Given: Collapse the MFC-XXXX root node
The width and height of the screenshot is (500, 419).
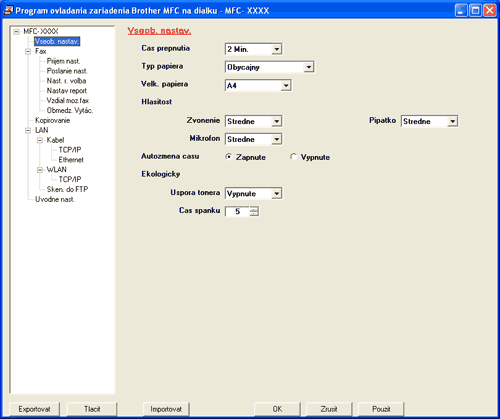Looking at the screenshot, I should tap(16, 32).
